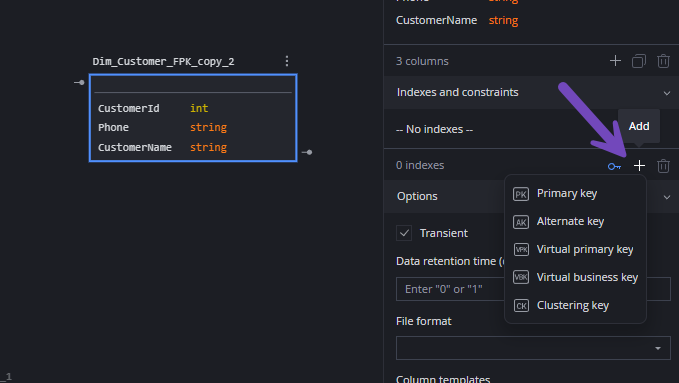Click the '-- No indexes --' placeholder text
This screenshot has width=679, height=383.
434,130
